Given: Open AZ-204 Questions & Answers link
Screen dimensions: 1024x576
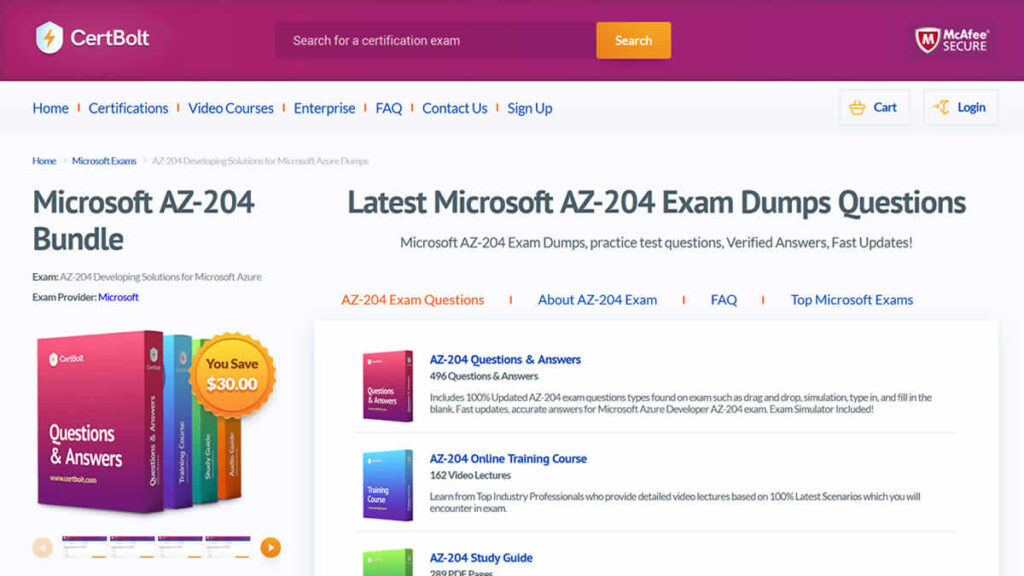Looking at the screenshot, I should click(505, 360).
